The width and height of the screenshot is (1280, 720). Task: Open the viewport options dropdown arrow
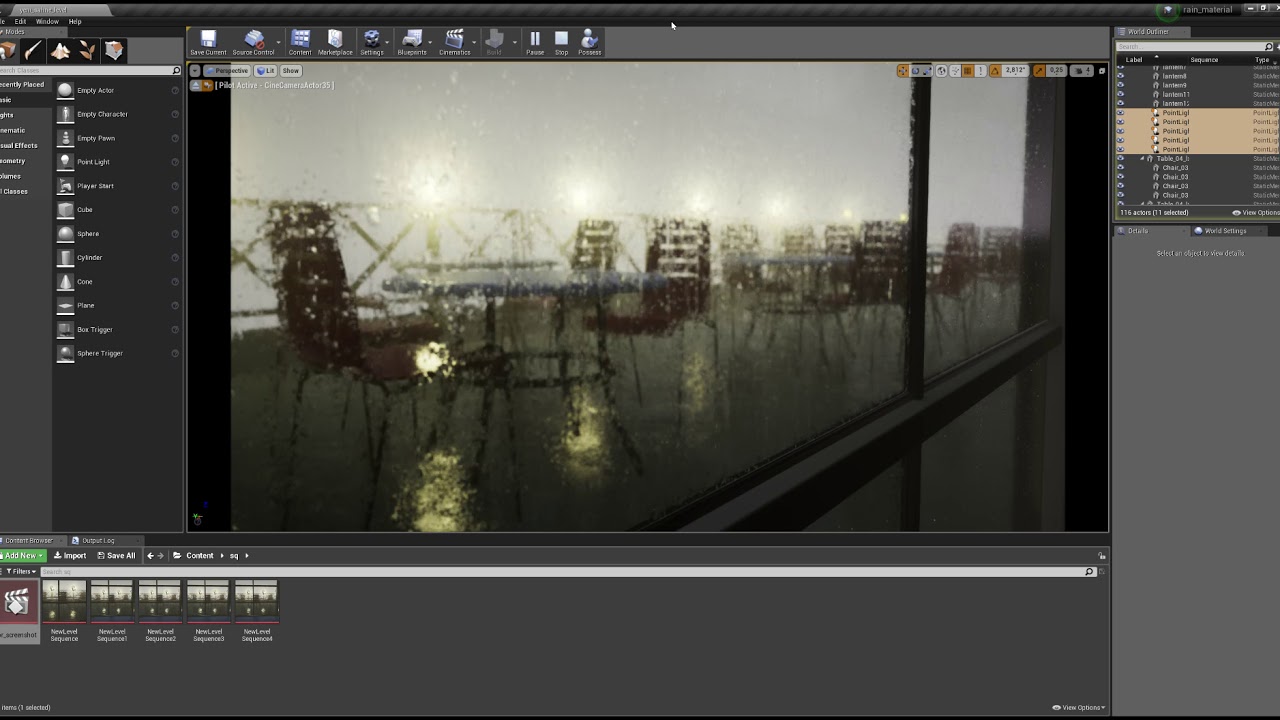click(x=195, y=71)
